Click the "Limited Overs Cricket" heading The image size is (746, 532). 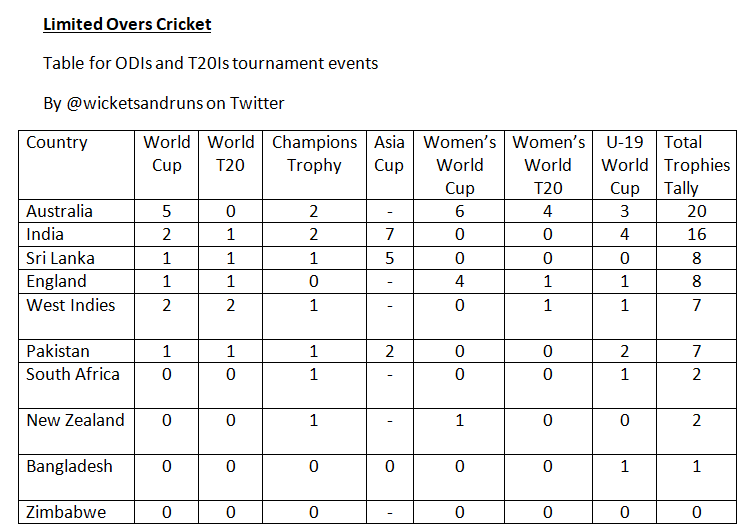[127, 24]
